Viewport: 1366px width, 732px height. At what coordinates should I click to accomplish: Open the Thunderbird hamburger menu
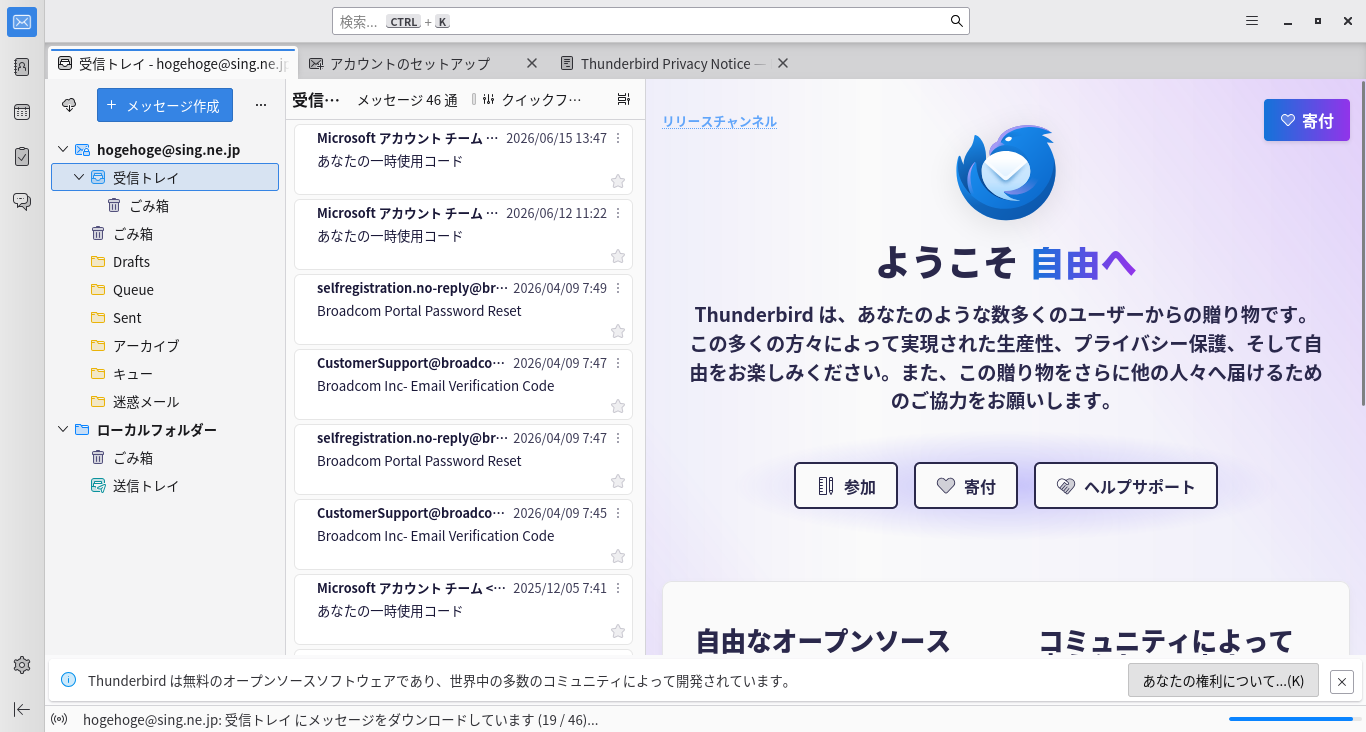click(1252, 21)
